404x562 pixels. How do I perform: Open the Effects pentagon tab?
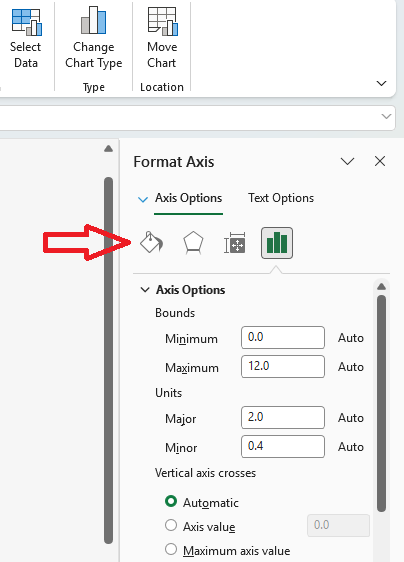(x=193, y=243)
